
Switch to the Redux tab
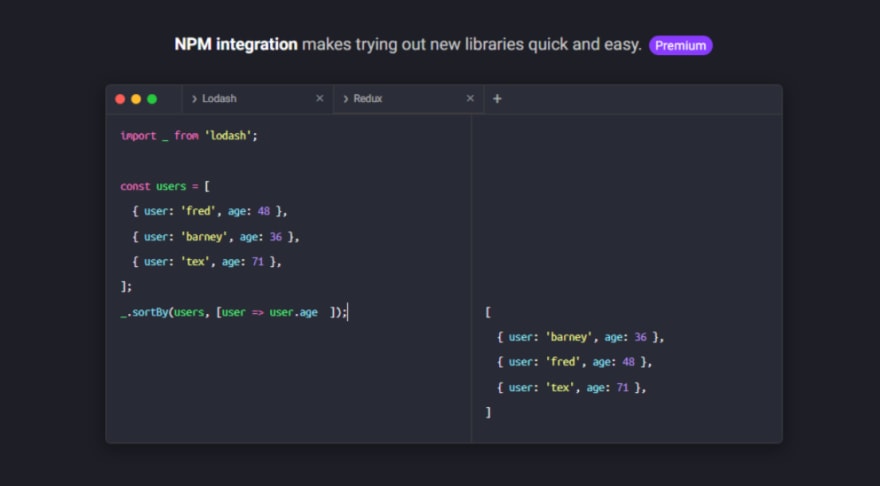(x=409, y=99)
